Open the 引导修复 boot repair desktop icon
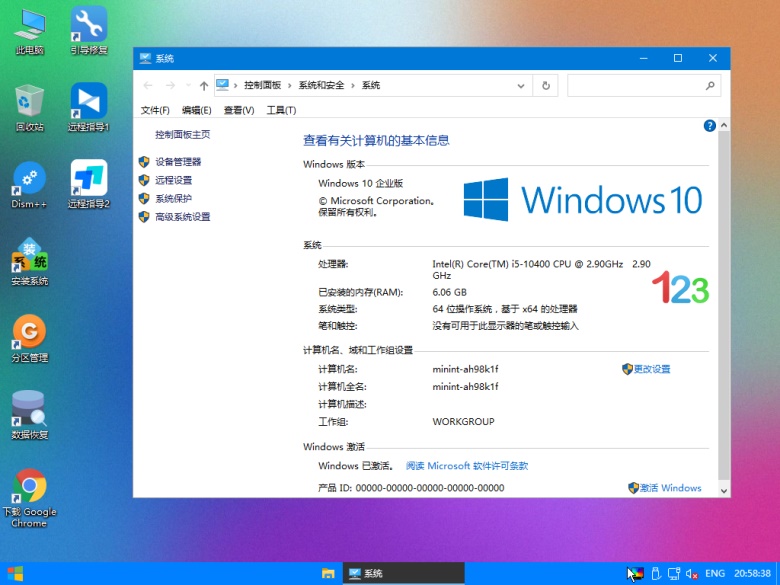Viewport: 780px width, 585px height. coord(89,28)
